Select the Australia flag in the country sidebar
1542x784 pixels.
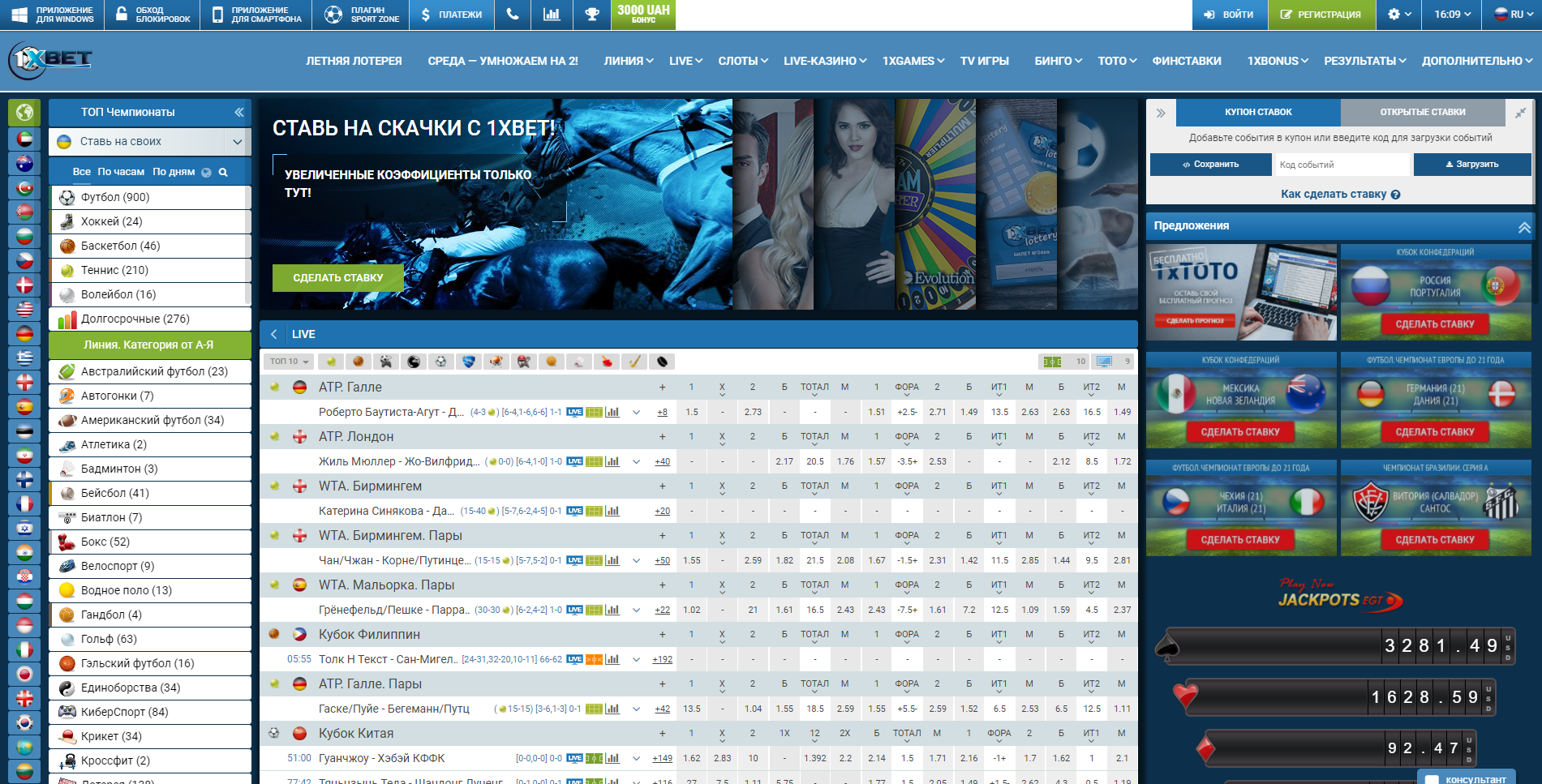tap(24, 164)
